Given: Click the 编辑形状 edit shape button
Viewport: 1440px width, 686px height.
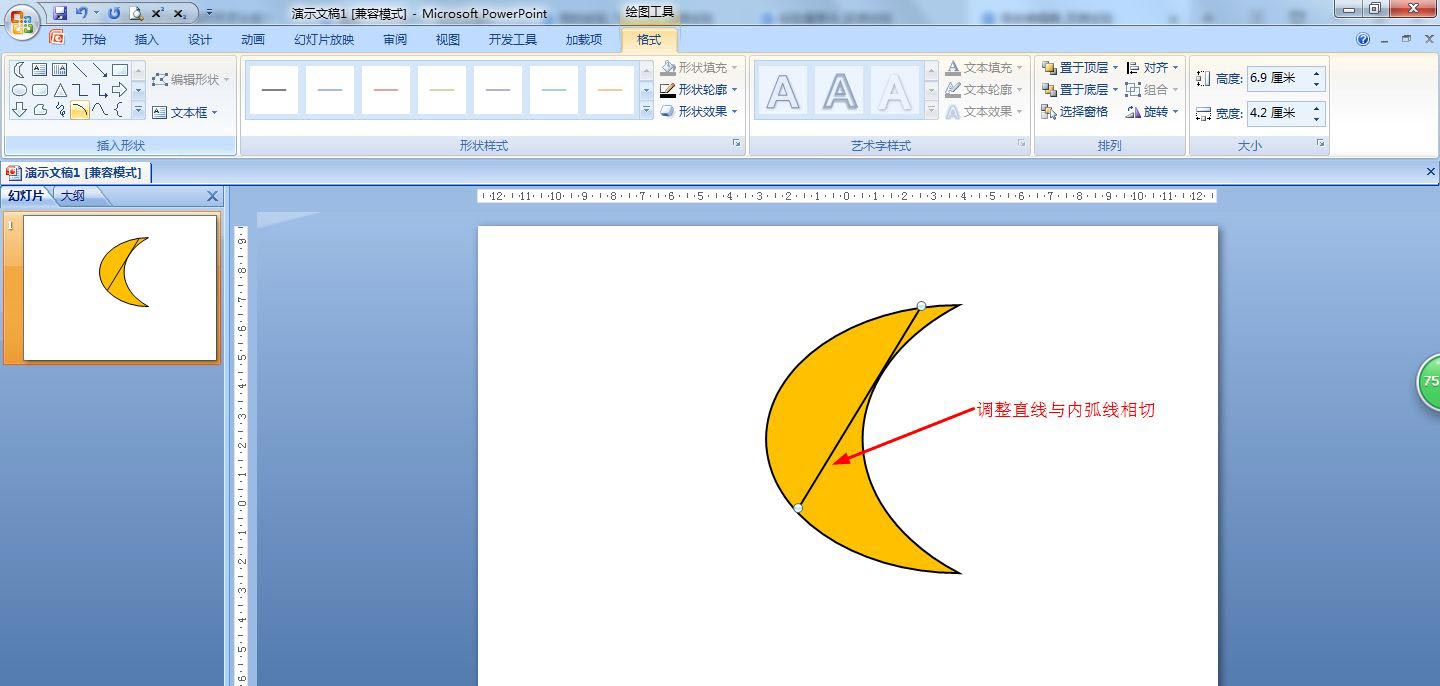Looking at the screenshot, I should pos(190,80).
